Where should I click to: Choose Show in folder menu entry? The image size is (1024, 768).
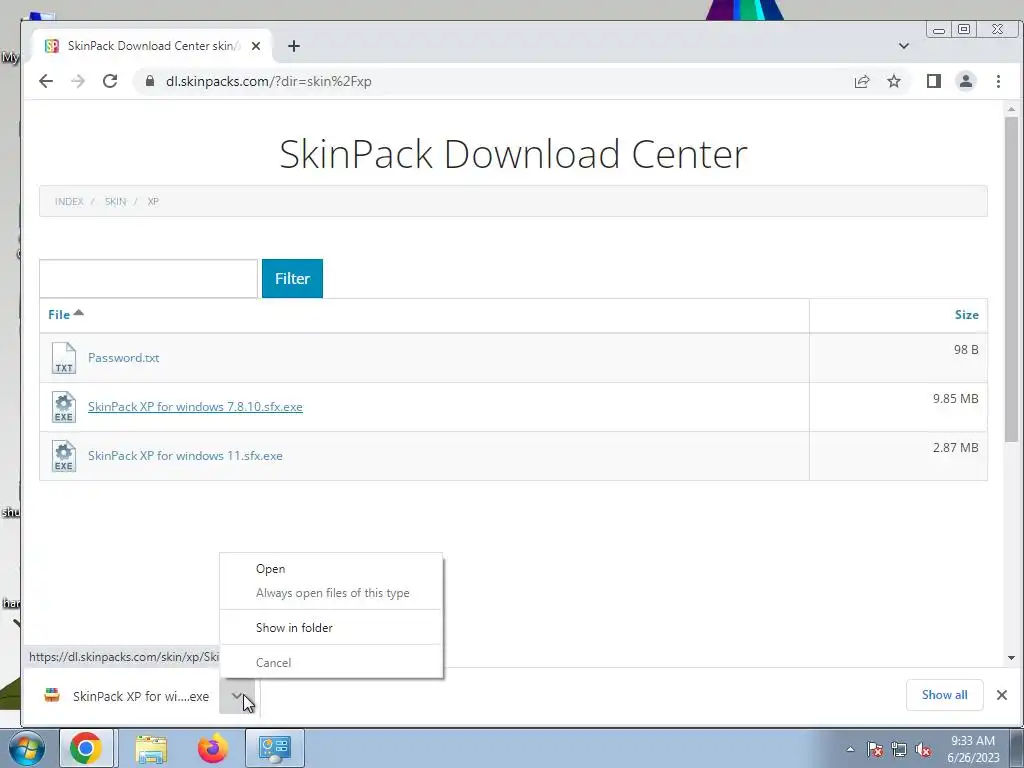[x=331, y=627]
